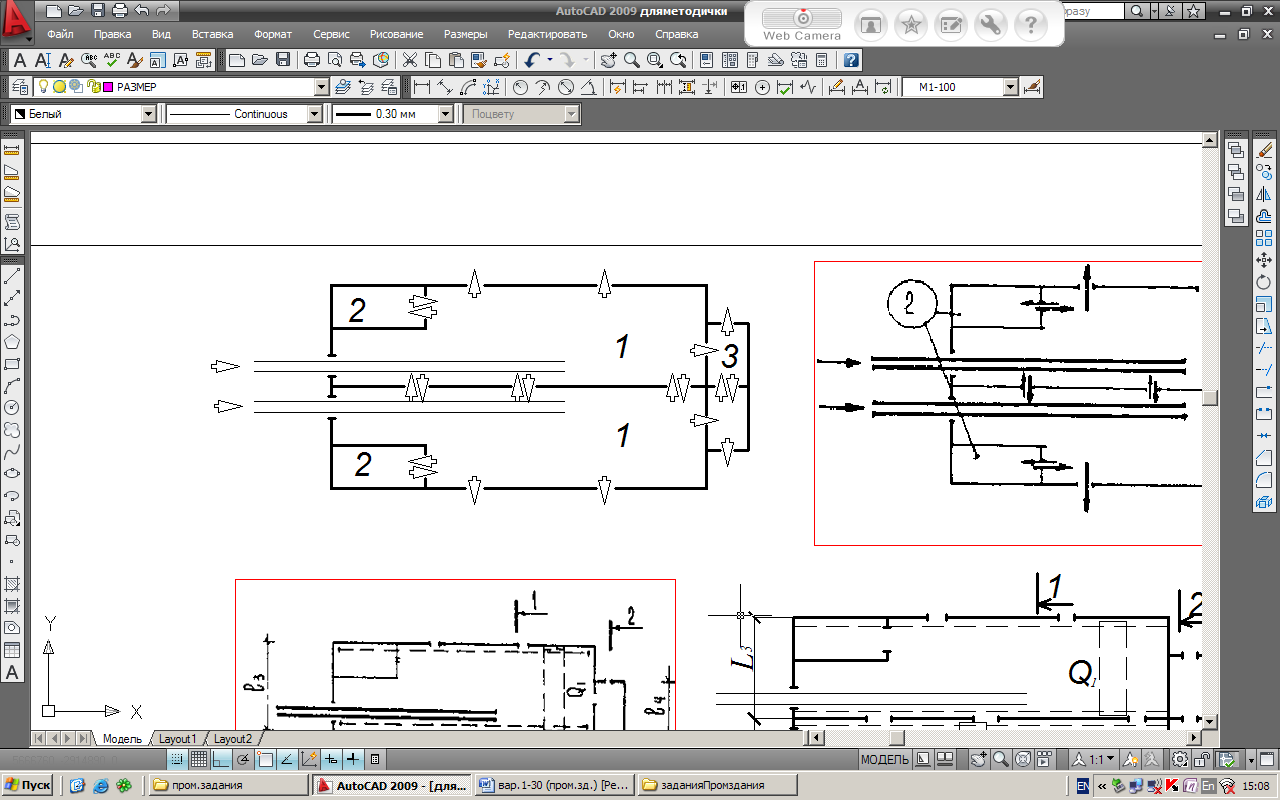Select Angular Dimension tool

coord(589,87)
